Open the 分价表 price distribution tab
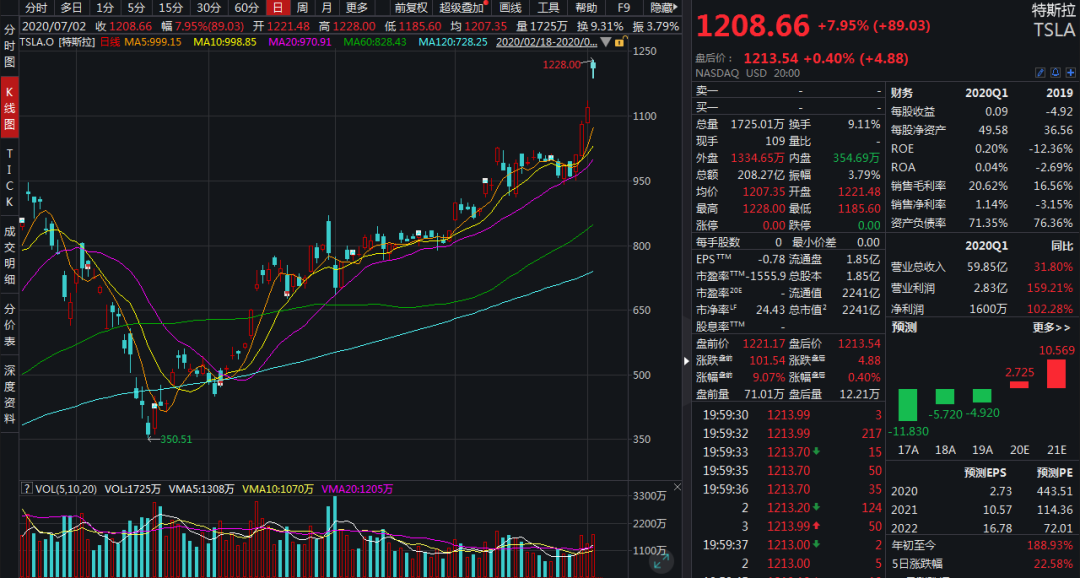1080x578 pixels. (x=10, y=325)
